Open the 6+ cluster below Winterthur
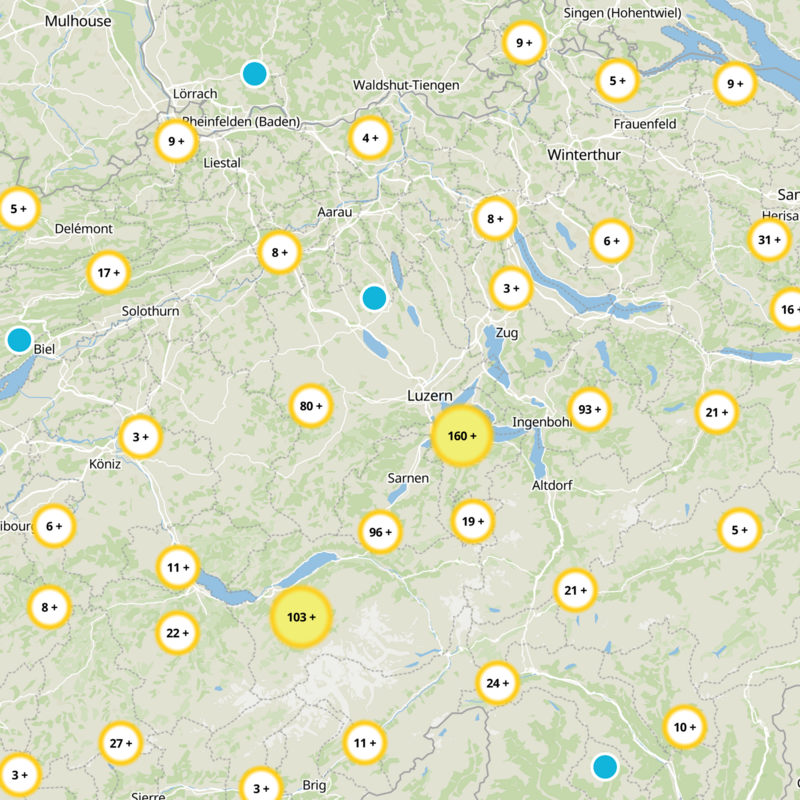The image size is (800, 800). click(x=611, y=240)
